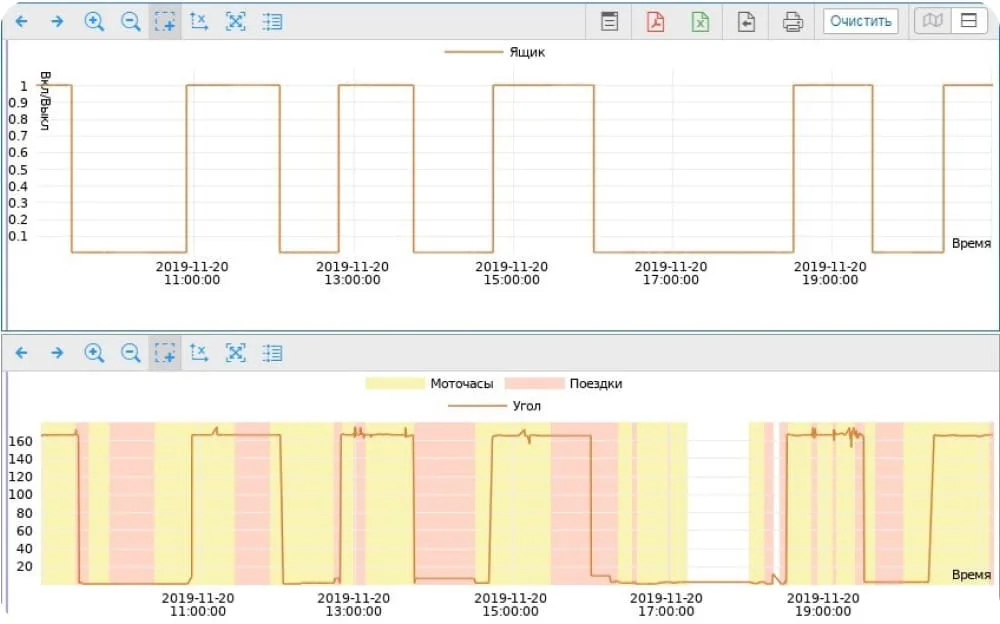
Task: Toggle Угол series in bottom legend
Action: pos(496,405)
